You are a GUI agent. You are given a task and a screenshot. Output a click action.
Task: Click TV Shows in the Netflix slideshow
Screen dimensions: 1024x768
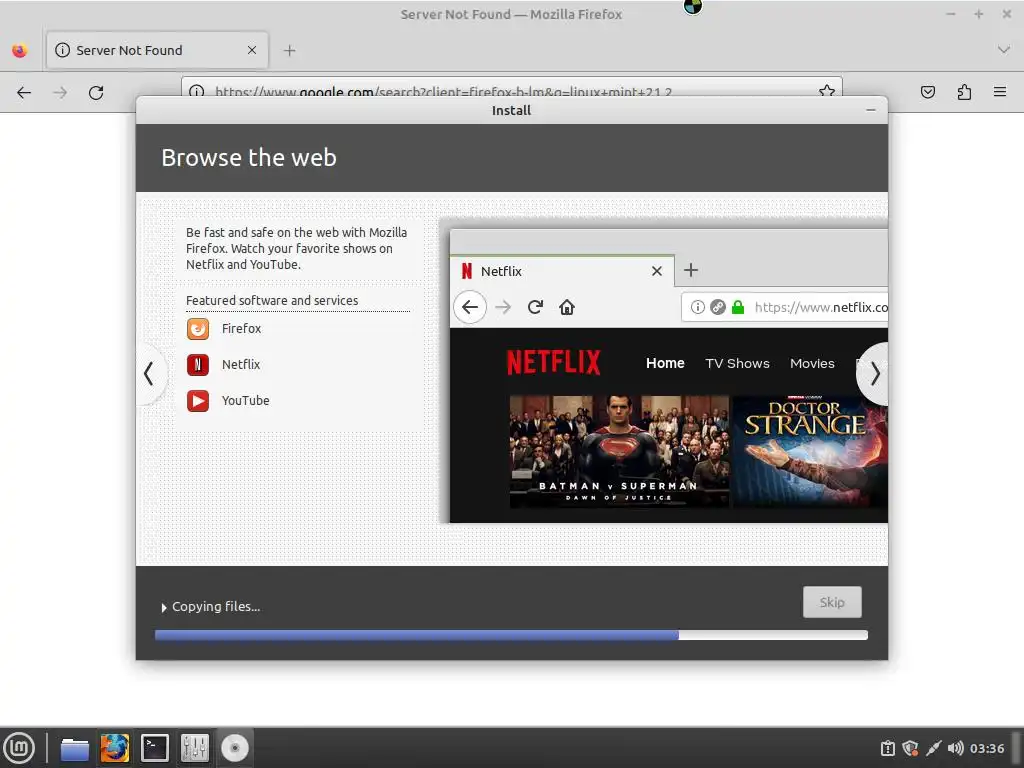(737, 363)
